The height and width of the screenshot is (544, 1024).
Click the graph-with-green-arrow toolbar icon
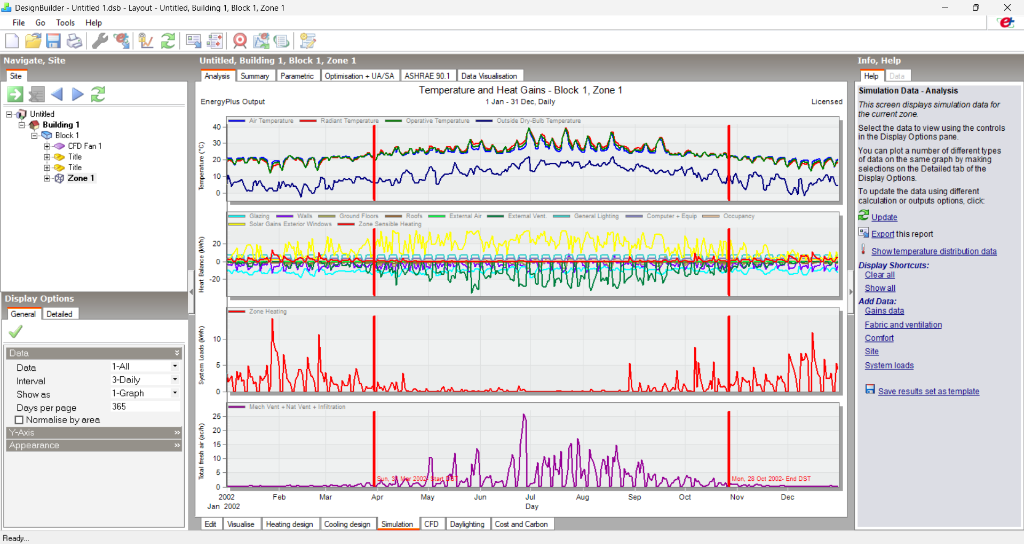[261, 40]
